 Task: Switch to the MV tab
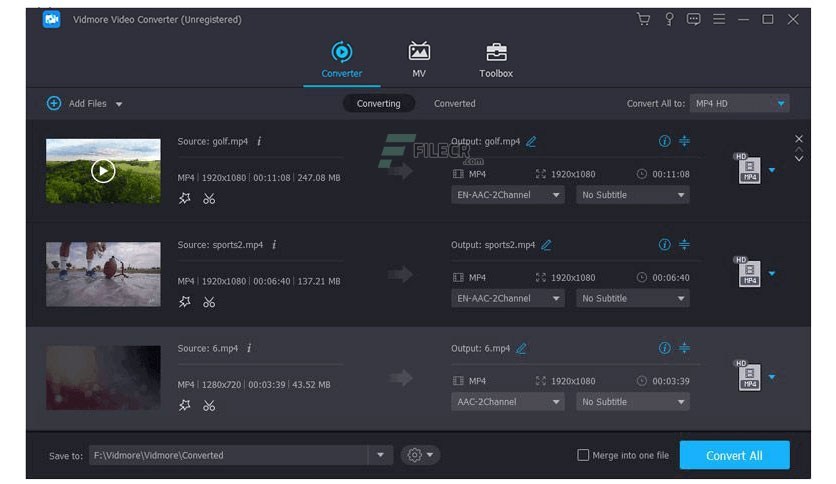[x=419, y=60]
